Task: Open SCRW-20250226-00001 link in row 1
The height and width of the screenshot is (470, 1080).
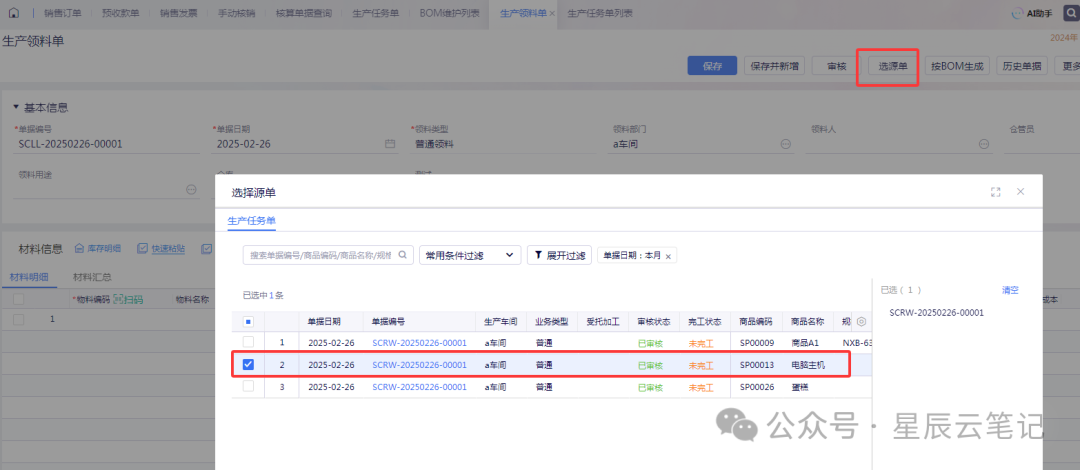Action: [419, 343]
